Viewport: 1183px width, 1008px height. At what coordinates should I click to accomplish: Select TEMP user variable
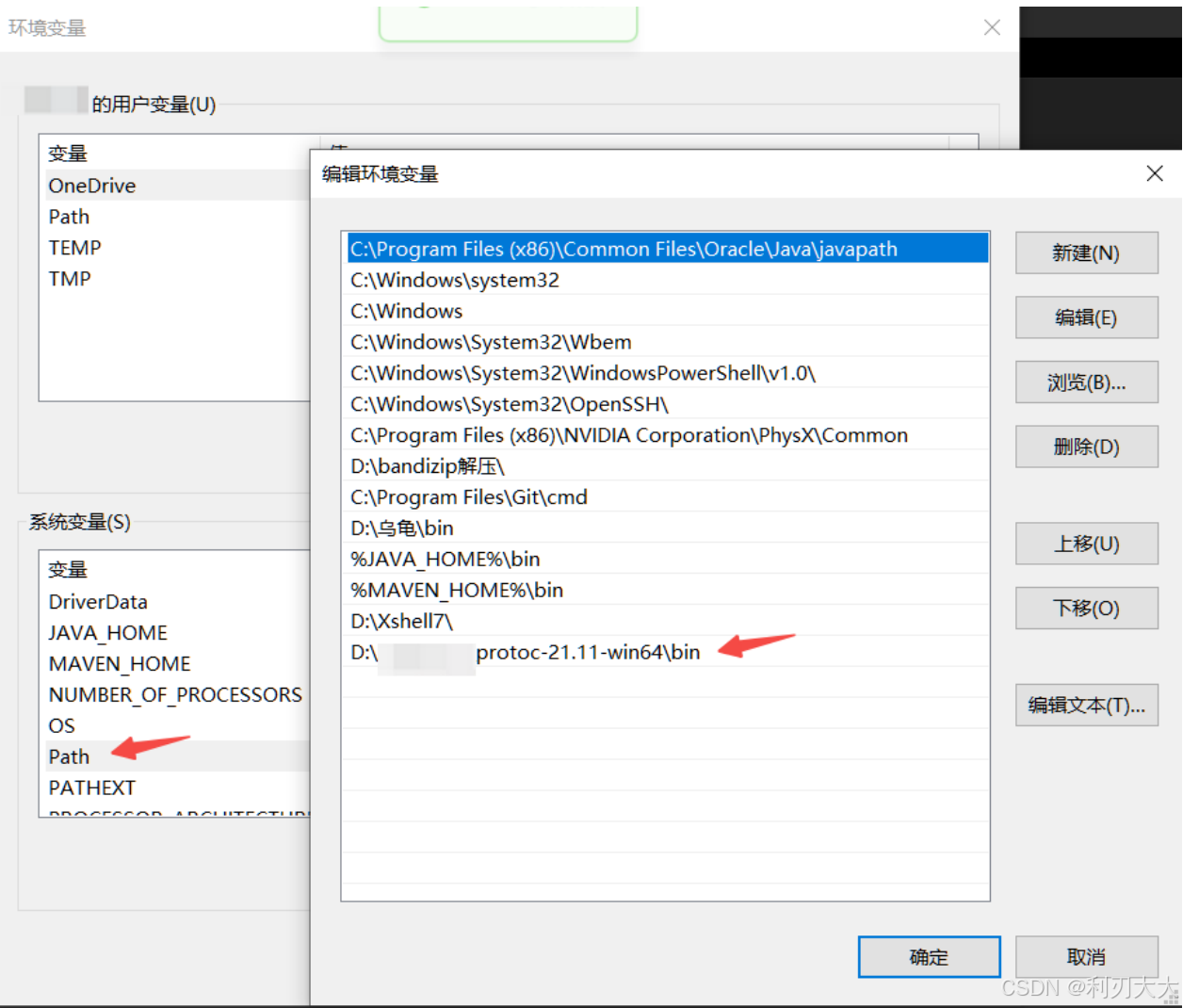click(177, 248)
